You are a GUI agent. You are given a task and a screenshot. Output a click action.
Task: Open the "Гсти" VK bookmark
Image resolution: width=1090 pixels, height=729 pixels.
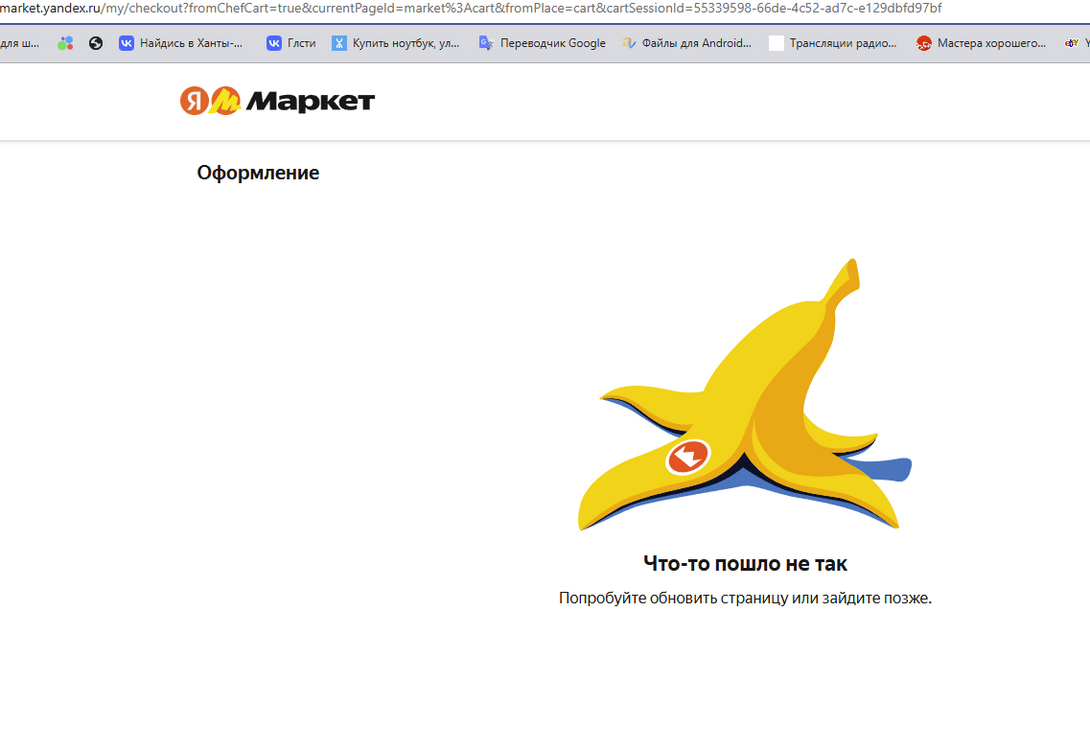click(291, 43)
